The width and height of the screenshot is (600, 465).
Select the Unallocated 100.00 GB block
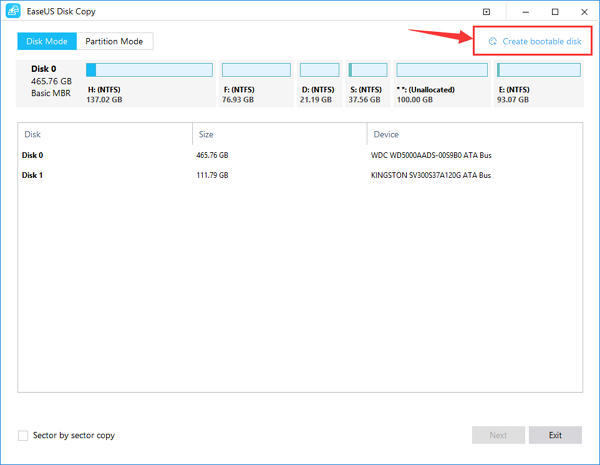click(x=442, y=83)
